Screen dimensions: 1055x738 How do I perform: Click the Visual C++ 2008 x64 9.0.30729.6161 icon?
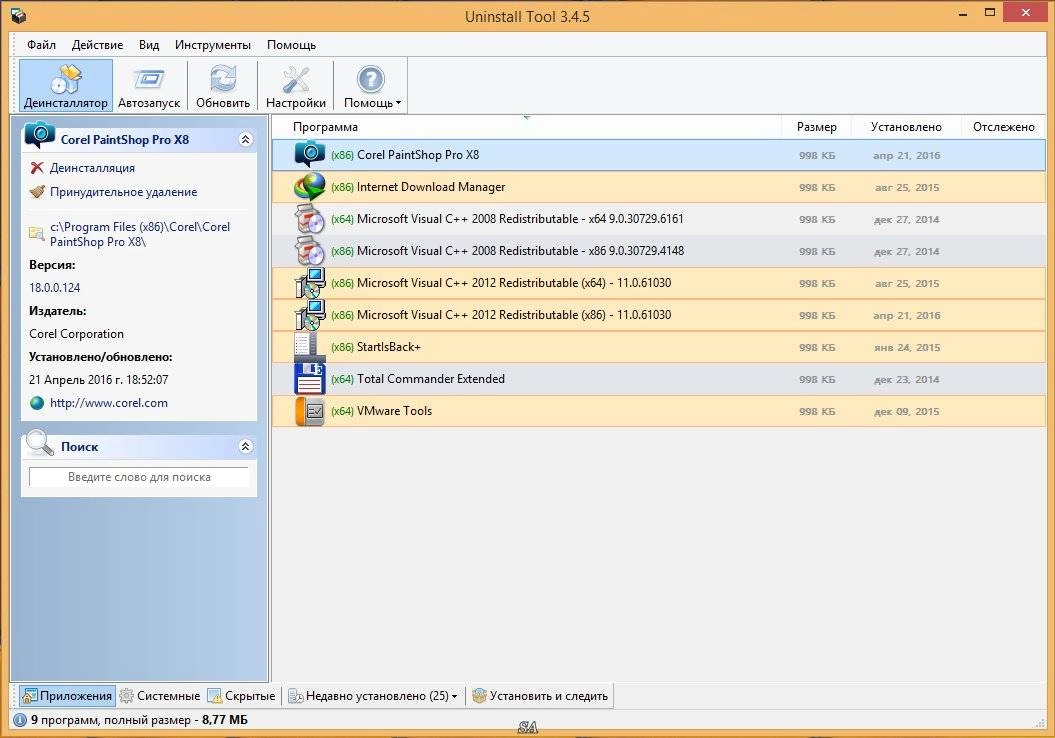(310, 219)
